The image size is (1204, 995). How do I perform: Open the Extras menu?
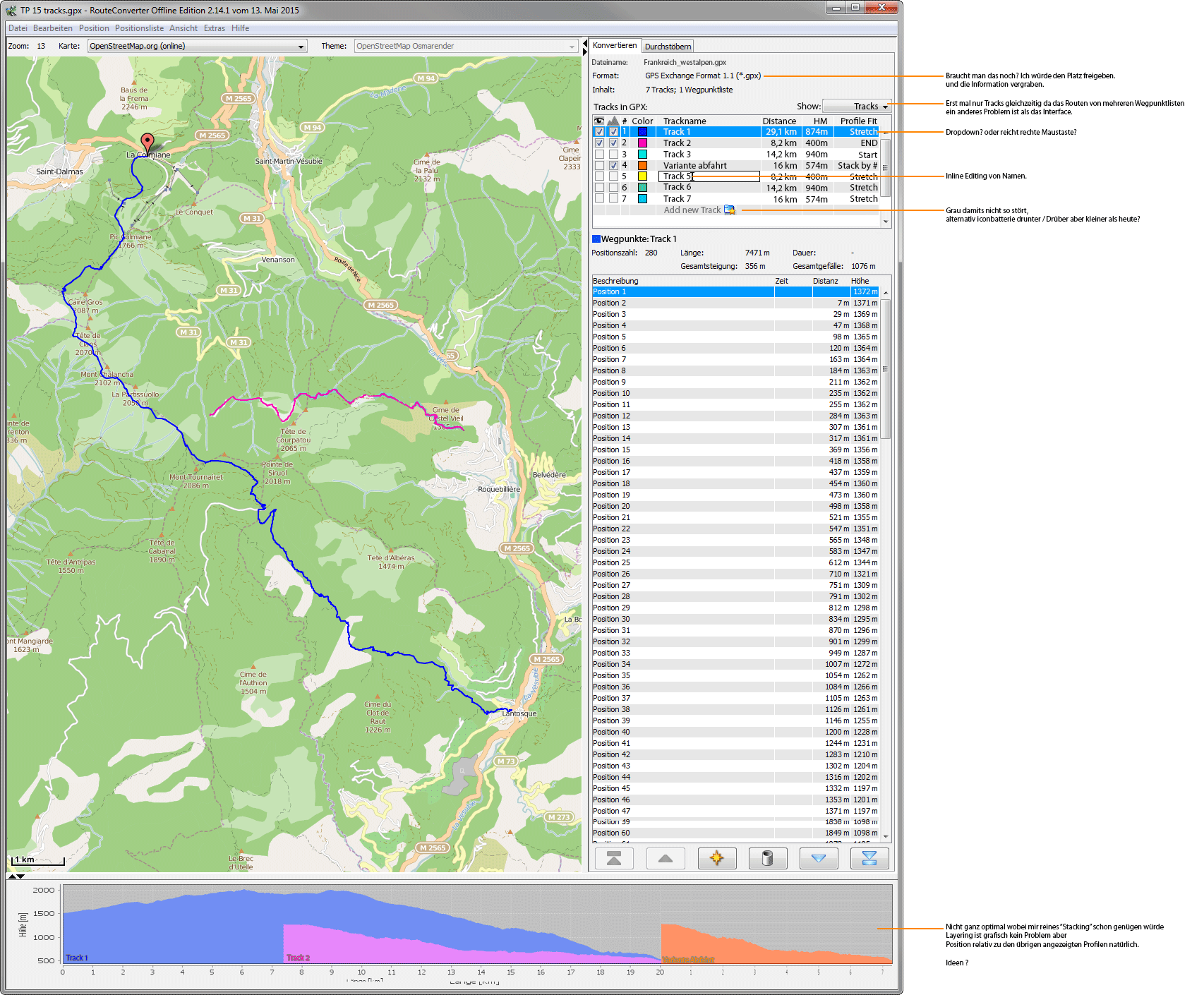(214, 28)
